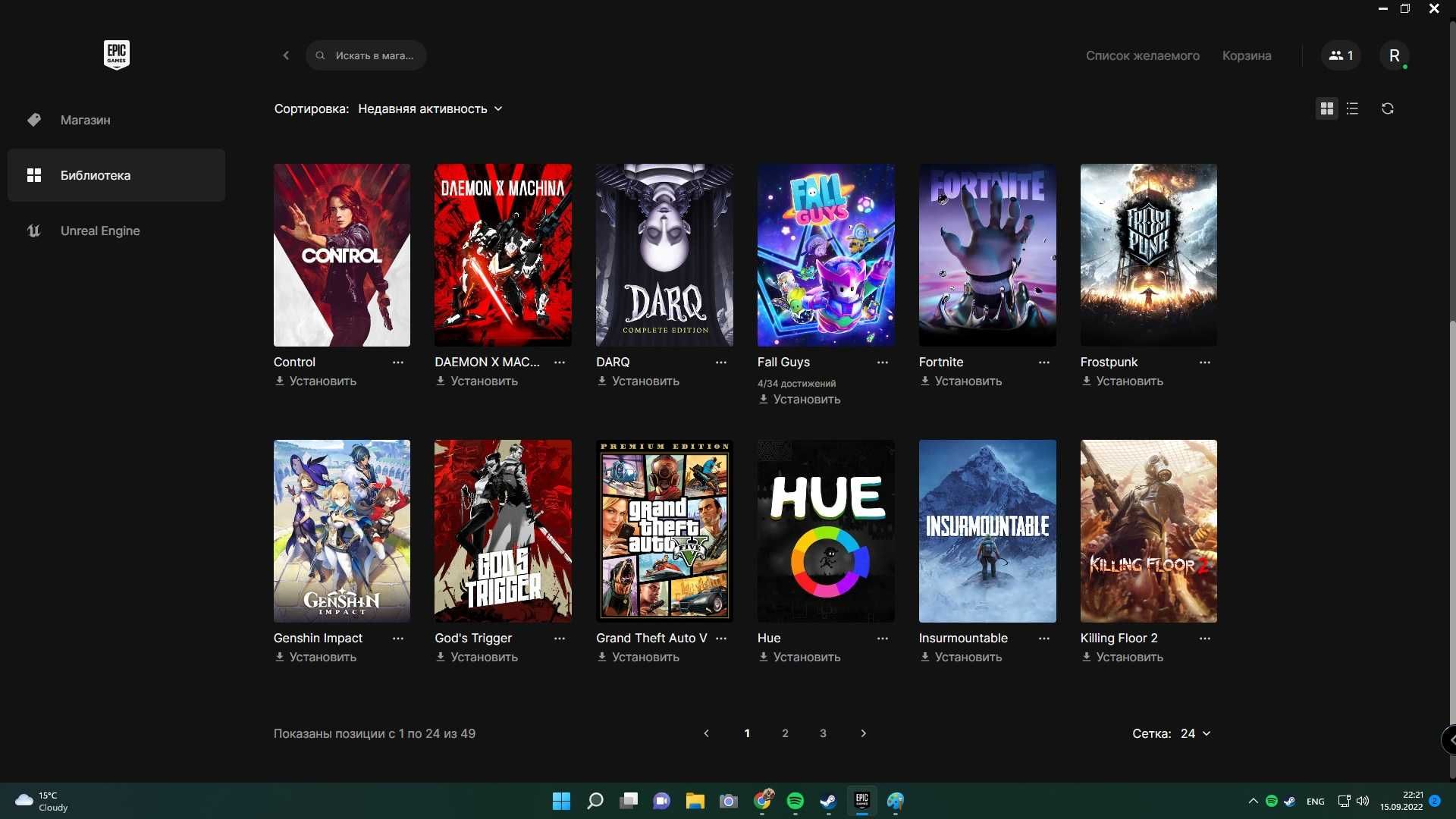The height and width of the screenshot is (819, 1456).
Task: Install Control
Action: point(315,381)
